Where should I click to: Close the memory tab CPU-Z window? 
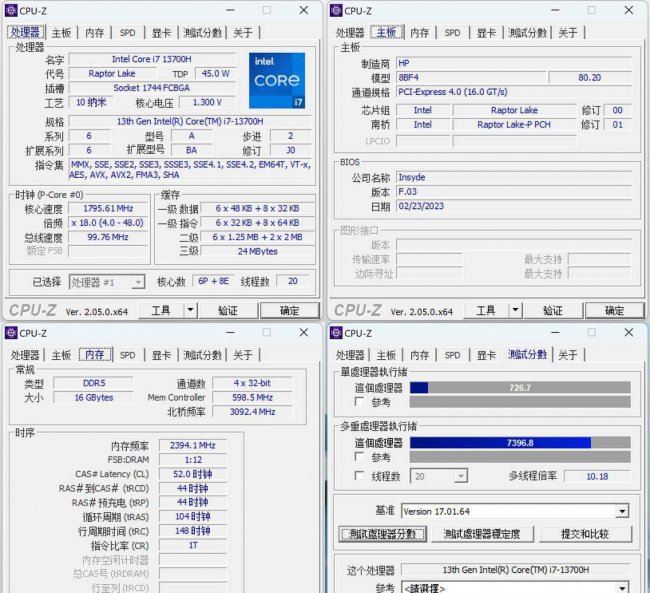coord(304,332)
